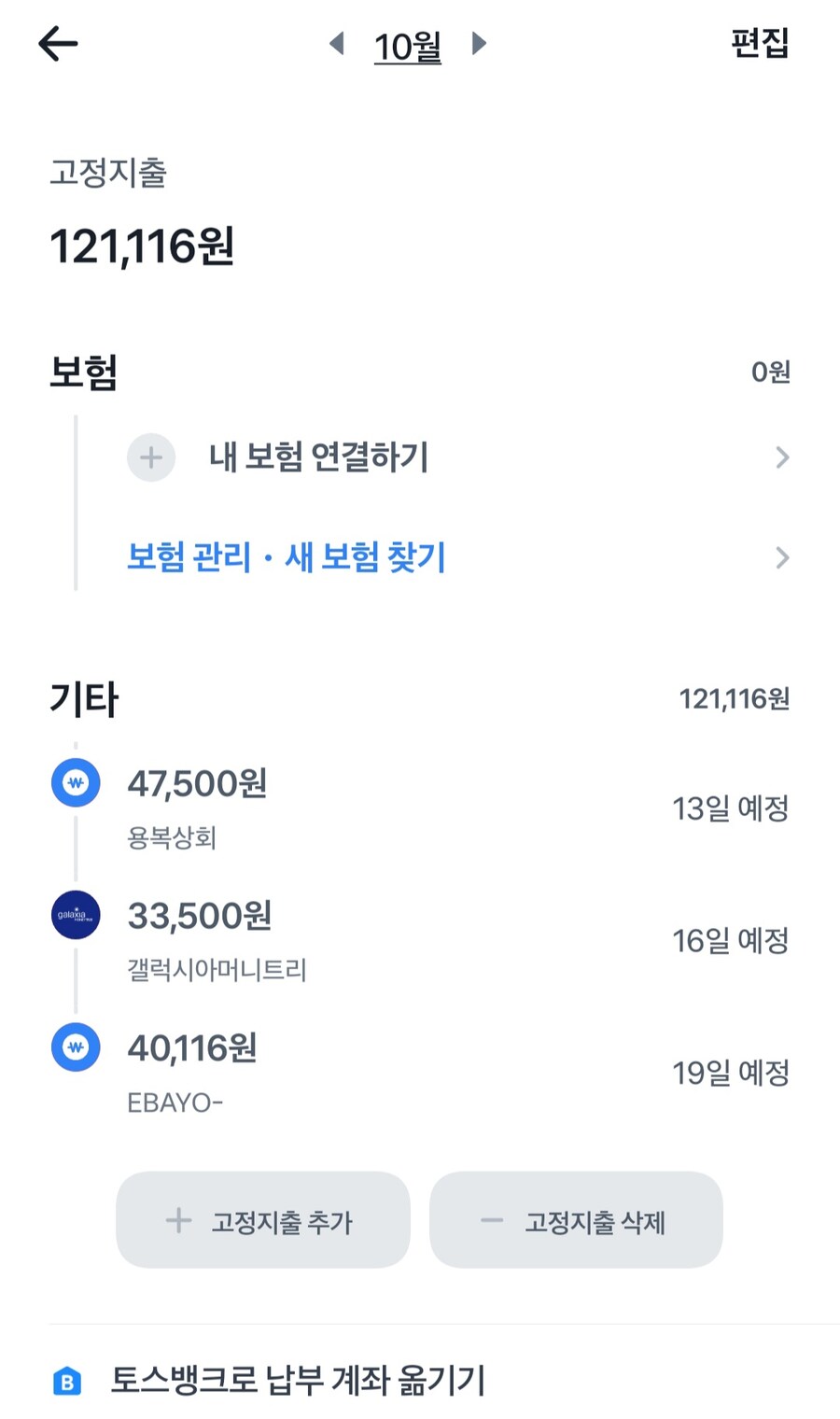This screenshot has width=840, height=1419.
Task: Tap the won icon for 용복상회
Action: (x=76, y=782)
